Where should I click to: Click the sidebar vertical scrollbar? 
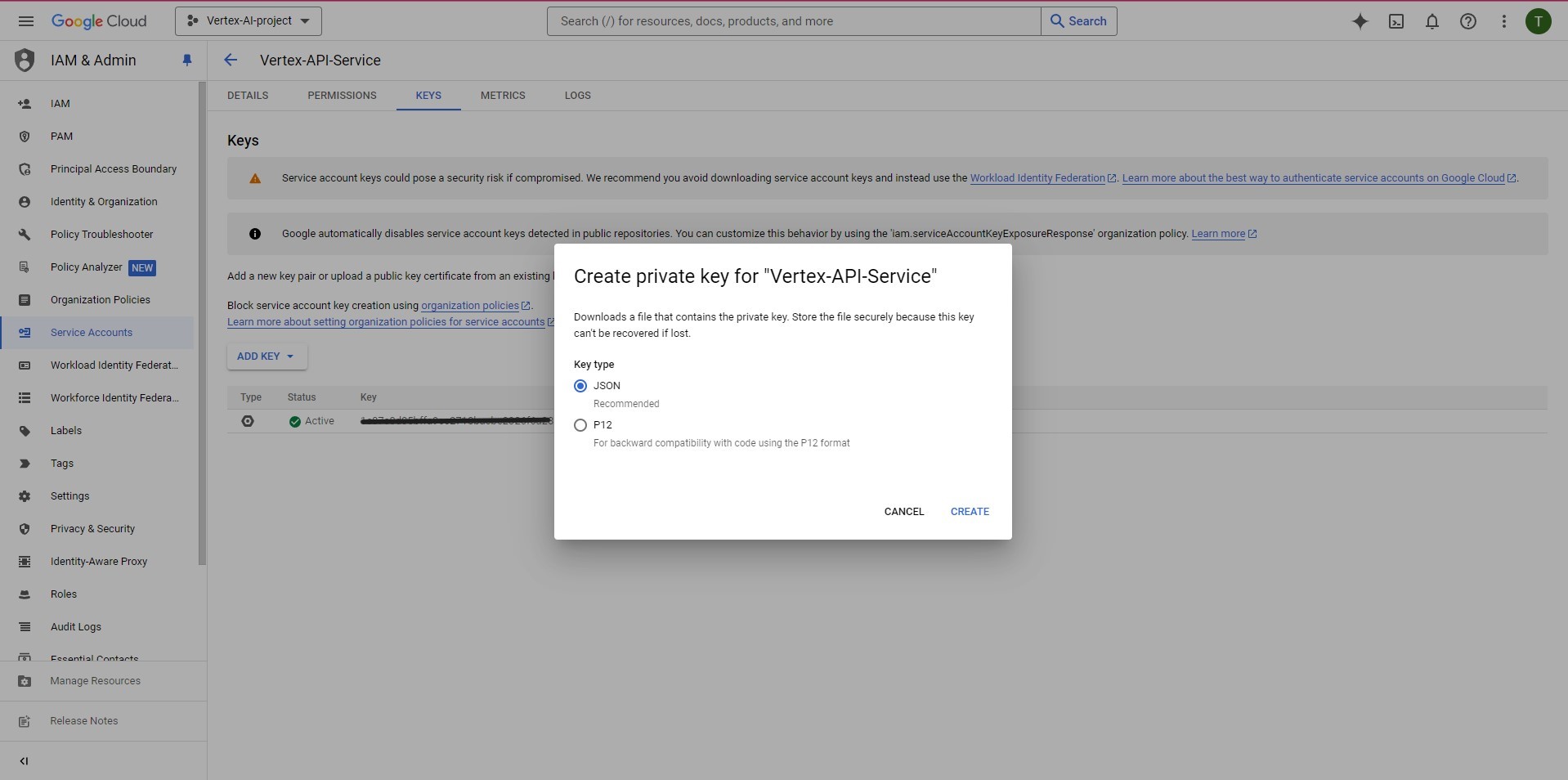click(202, 323)
